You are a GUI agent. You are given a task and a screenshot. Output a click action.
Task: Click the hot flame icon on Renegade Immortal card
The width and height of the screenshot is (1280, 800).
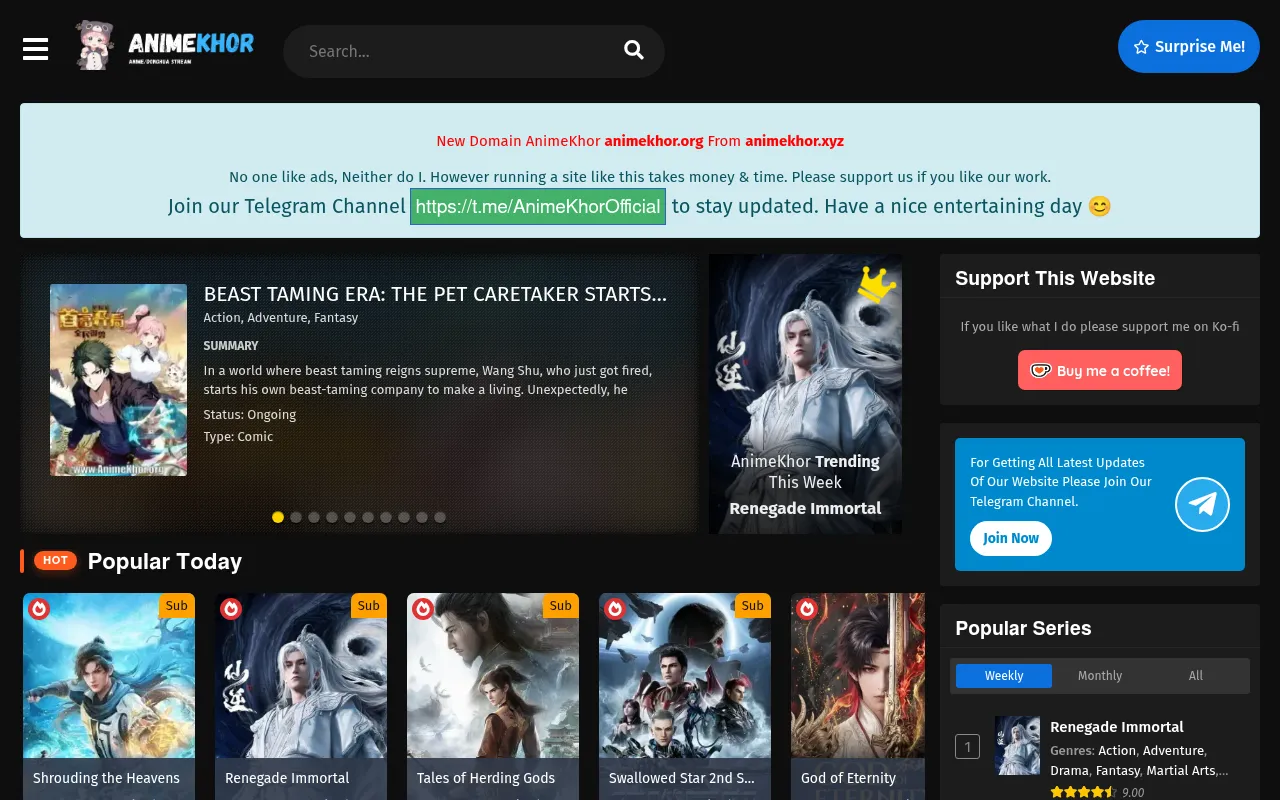click(231, 608)
